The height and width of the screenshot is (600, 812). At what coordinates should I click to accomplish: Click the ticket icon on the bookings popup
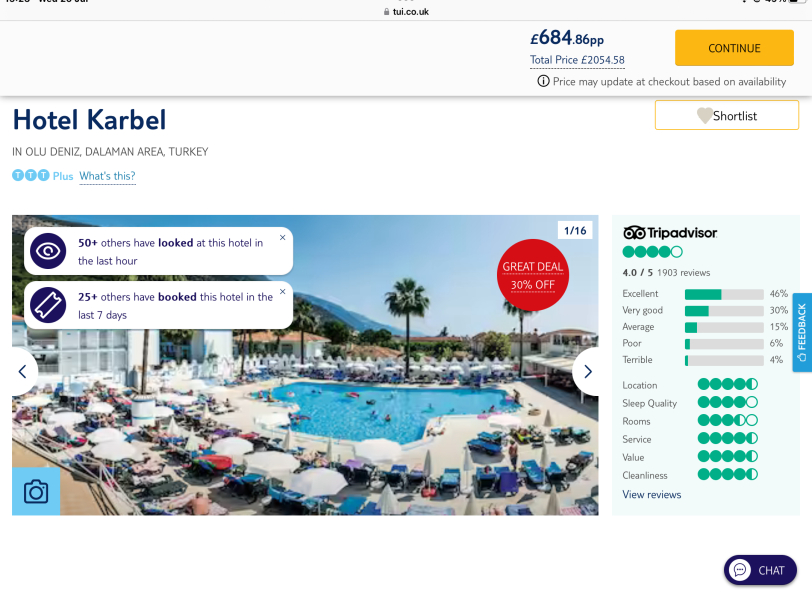click(x=47, y=304)
